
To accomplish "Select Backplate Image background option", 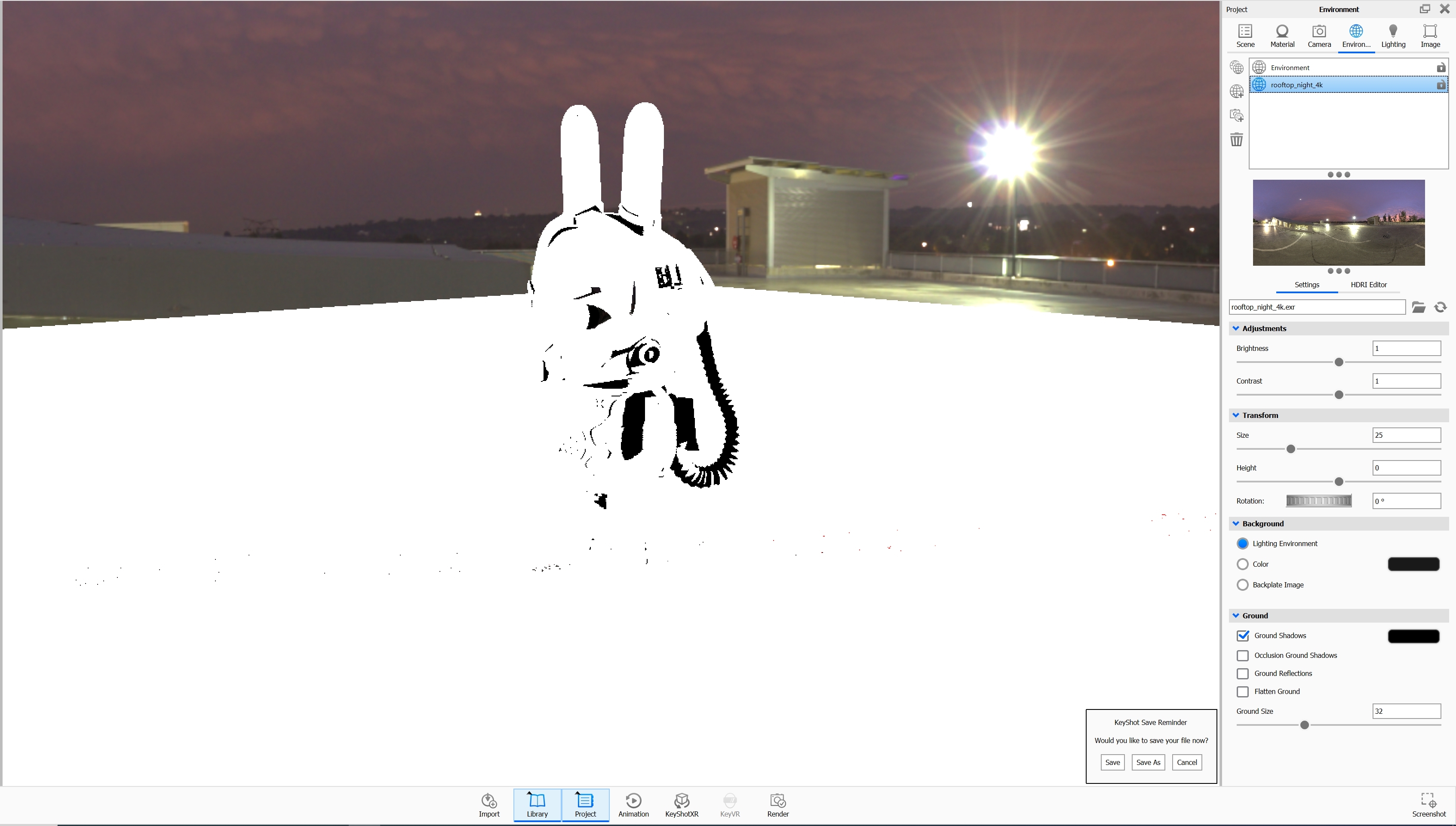I will [1243, 585].
